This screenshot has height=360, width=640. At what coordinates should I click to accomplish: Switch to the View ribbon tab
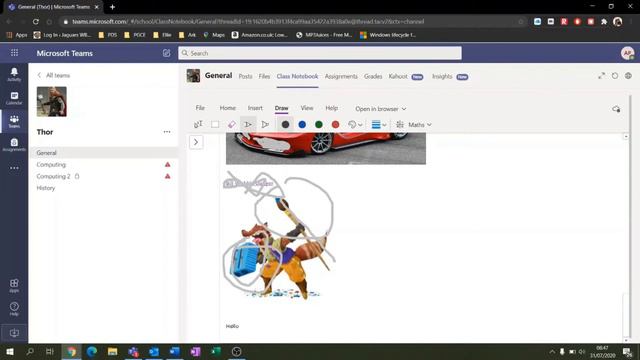click(307, 108)
